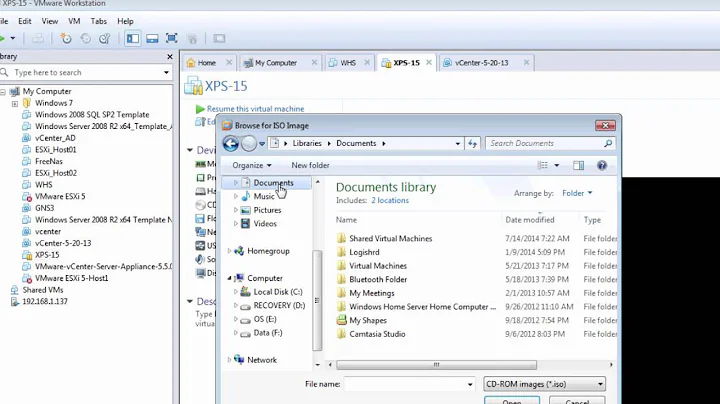Click the Unity mode icon in toolbar

(192, 39)
